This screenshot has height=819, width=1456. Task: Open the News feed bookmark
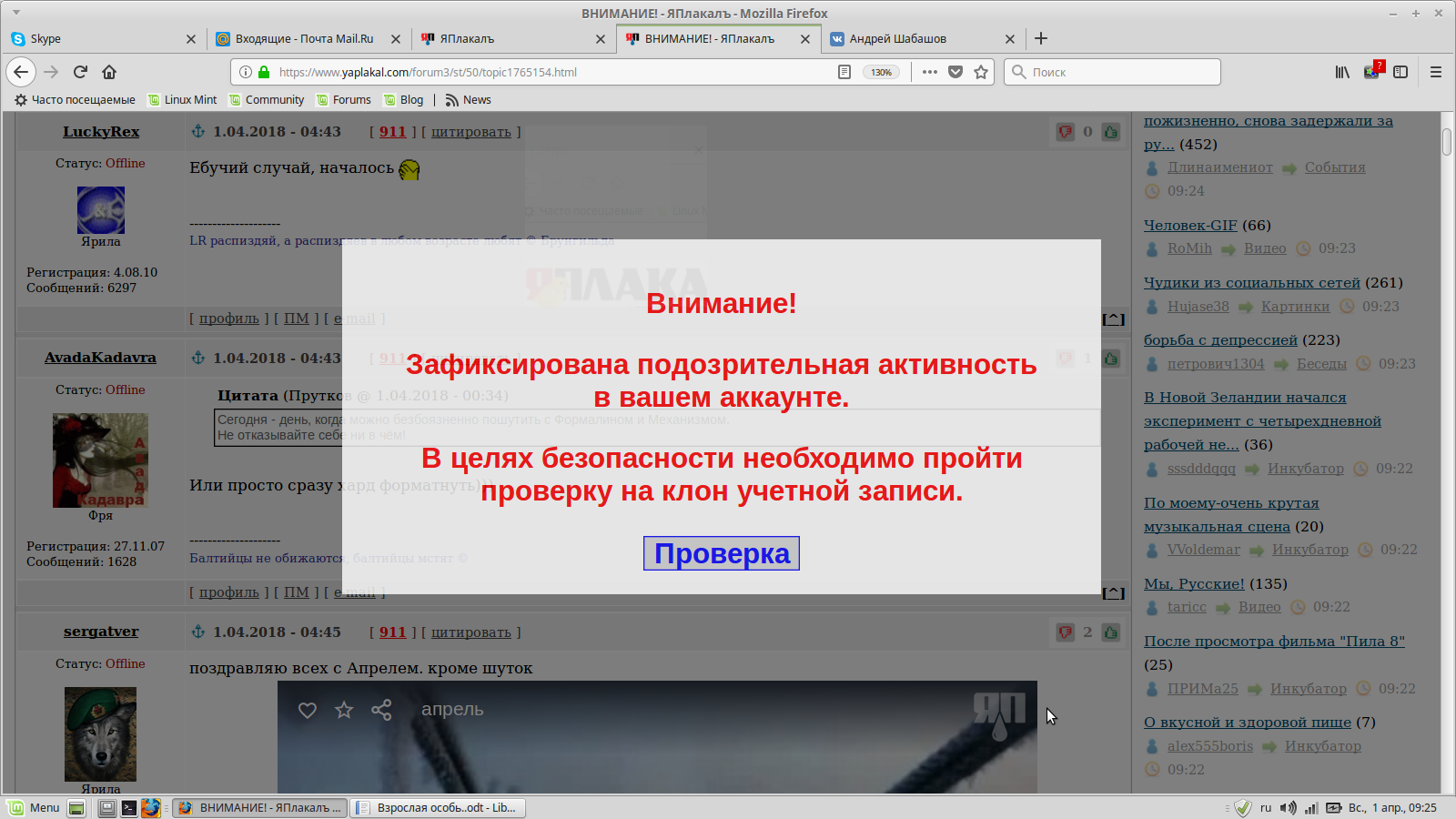tap(468, 100)
